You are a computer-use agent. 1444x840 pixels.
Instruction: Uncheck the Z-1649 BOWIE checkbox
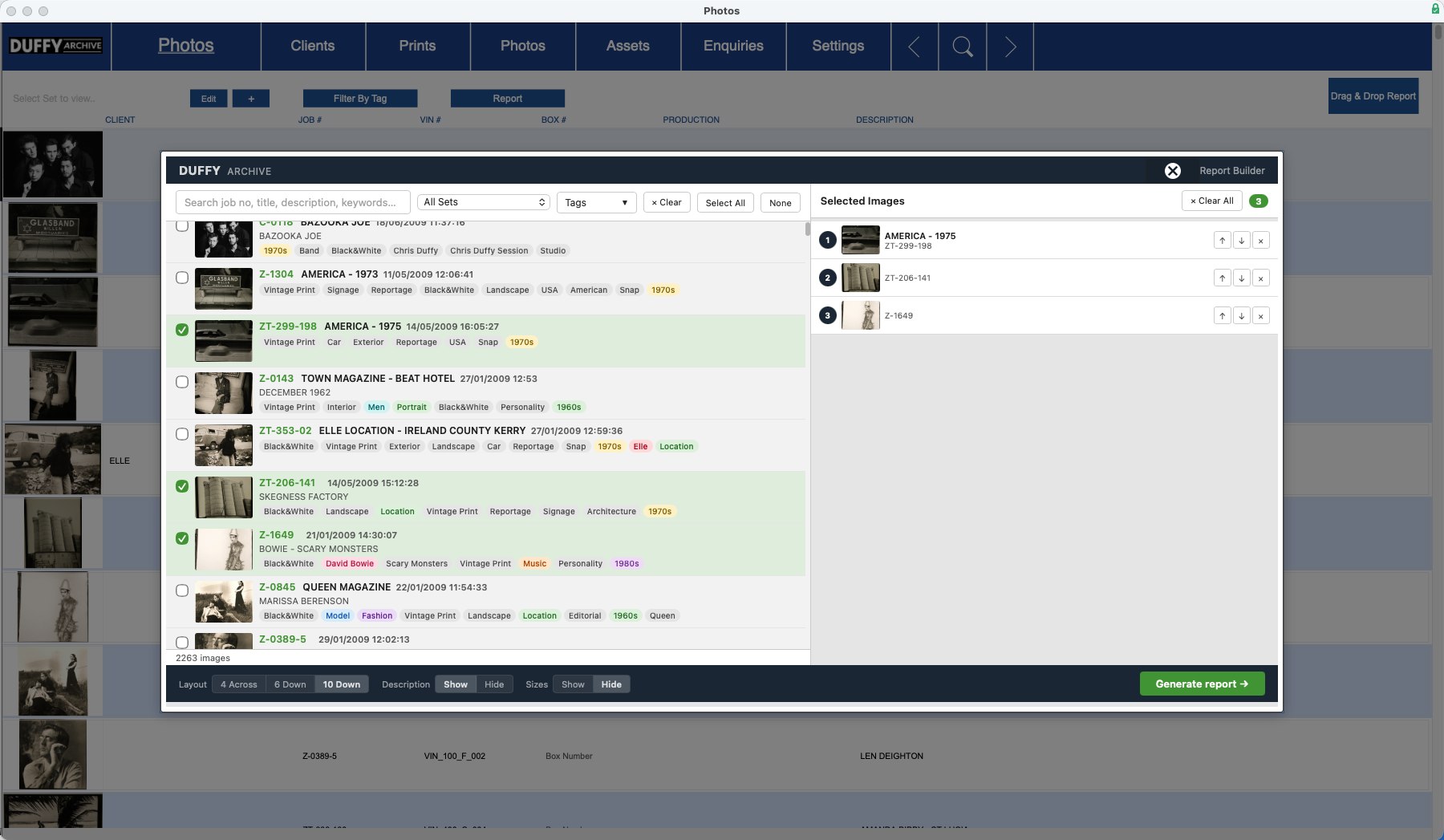(x=182, y=538)
